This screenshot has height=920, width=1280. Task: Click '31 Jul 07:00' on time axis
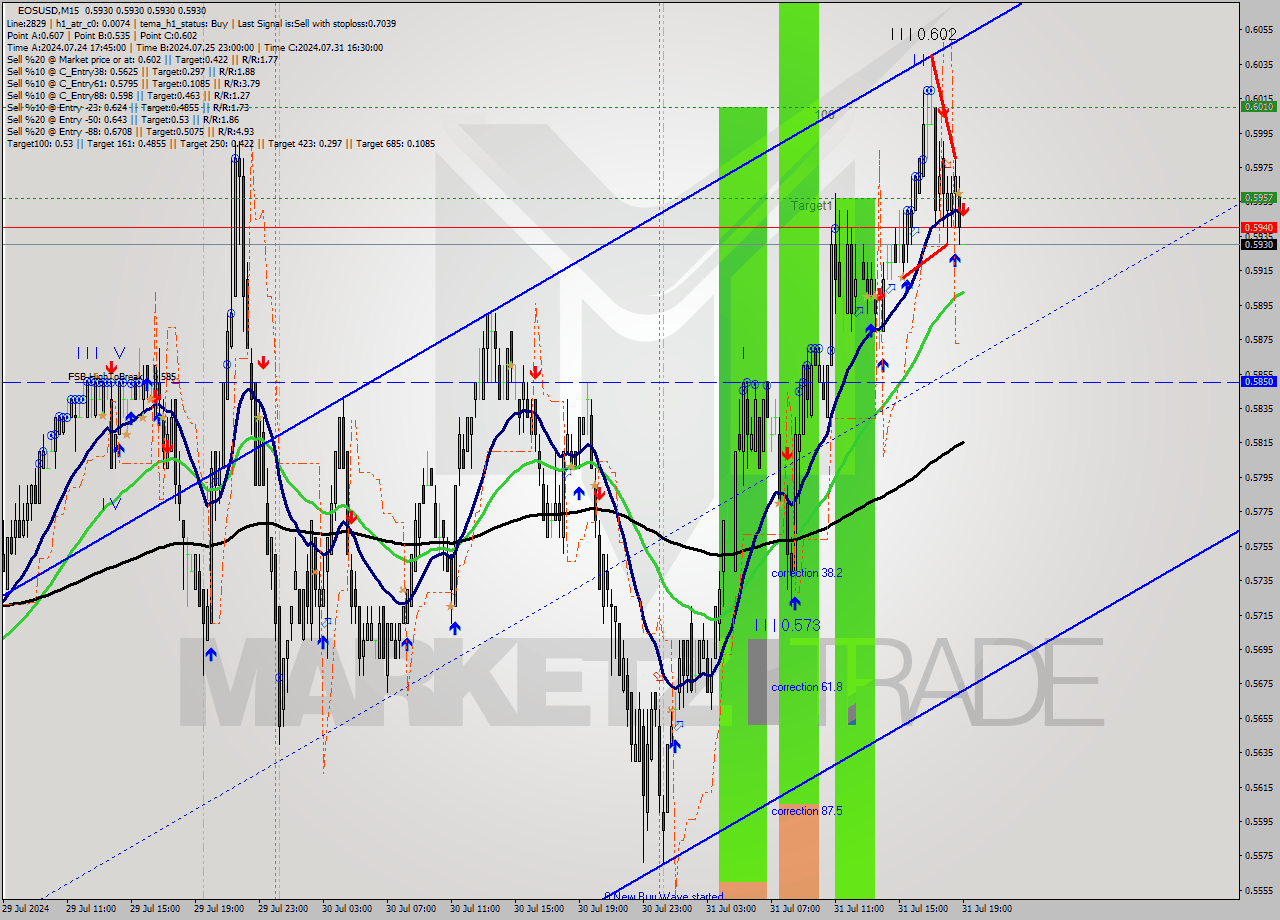795,909
